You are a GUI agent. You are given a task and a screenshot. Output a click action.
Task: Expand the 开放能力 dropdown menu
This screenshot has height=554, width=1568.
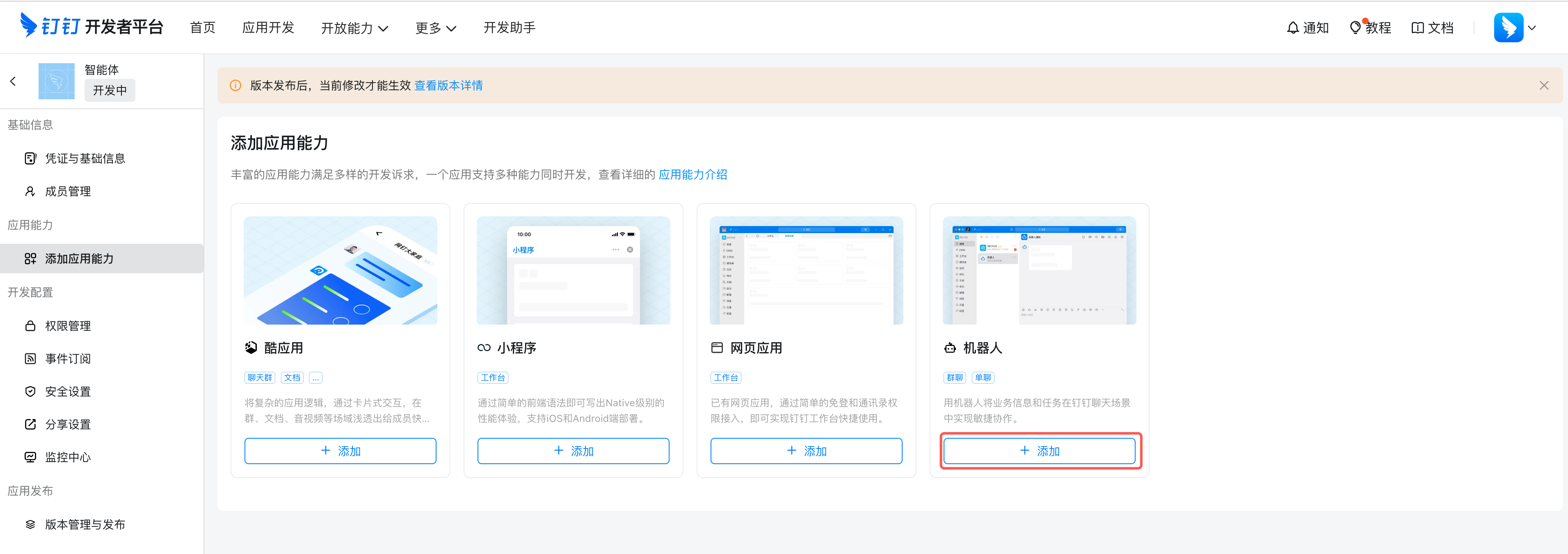[354, 28]
